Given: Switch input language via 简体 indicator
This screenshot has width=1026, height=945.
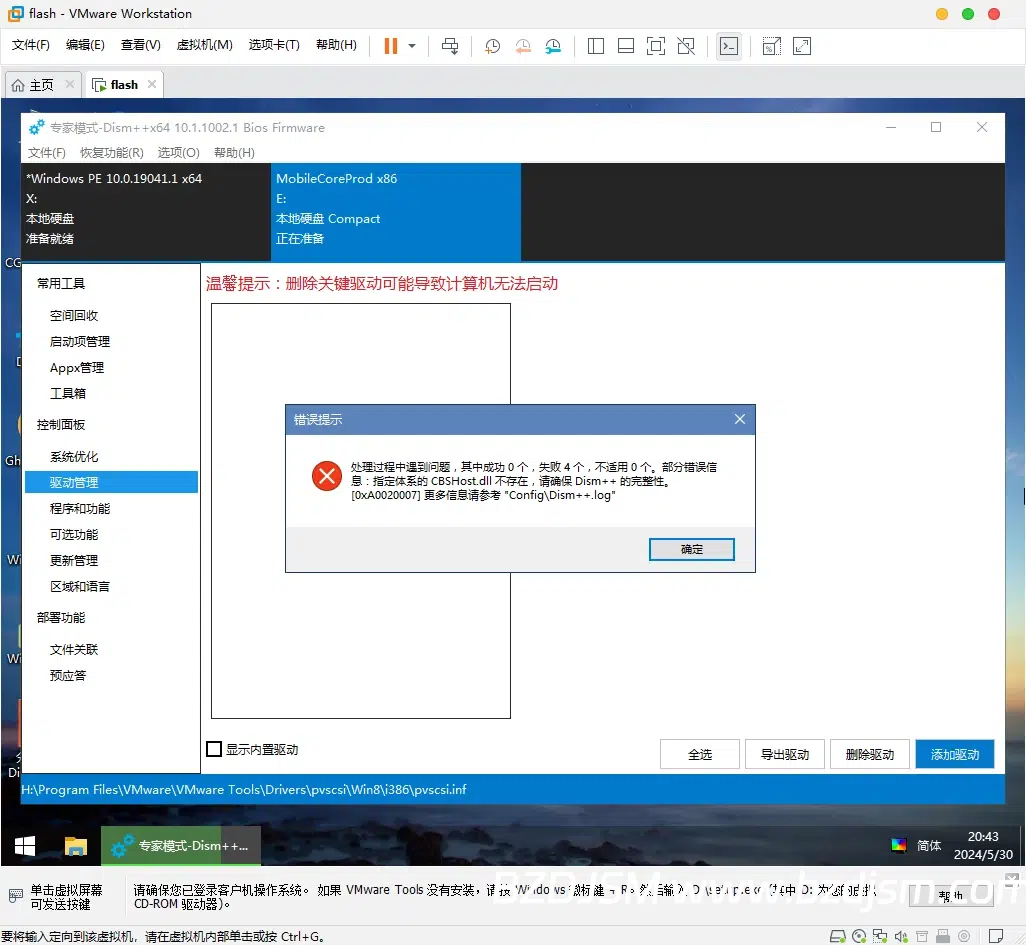Looking at the screenshot, I should point(929,846).
